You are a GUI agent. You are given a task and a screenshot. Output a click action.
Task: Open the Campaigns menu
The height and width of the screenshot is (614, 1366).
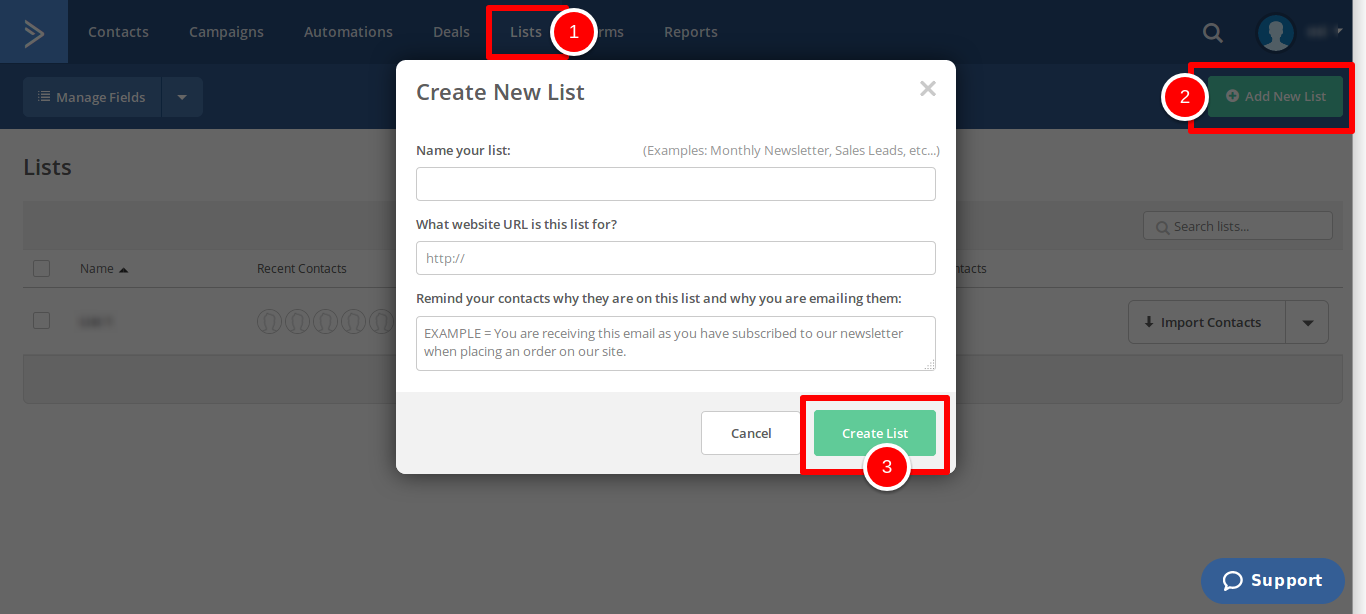(x=226, y=32)
